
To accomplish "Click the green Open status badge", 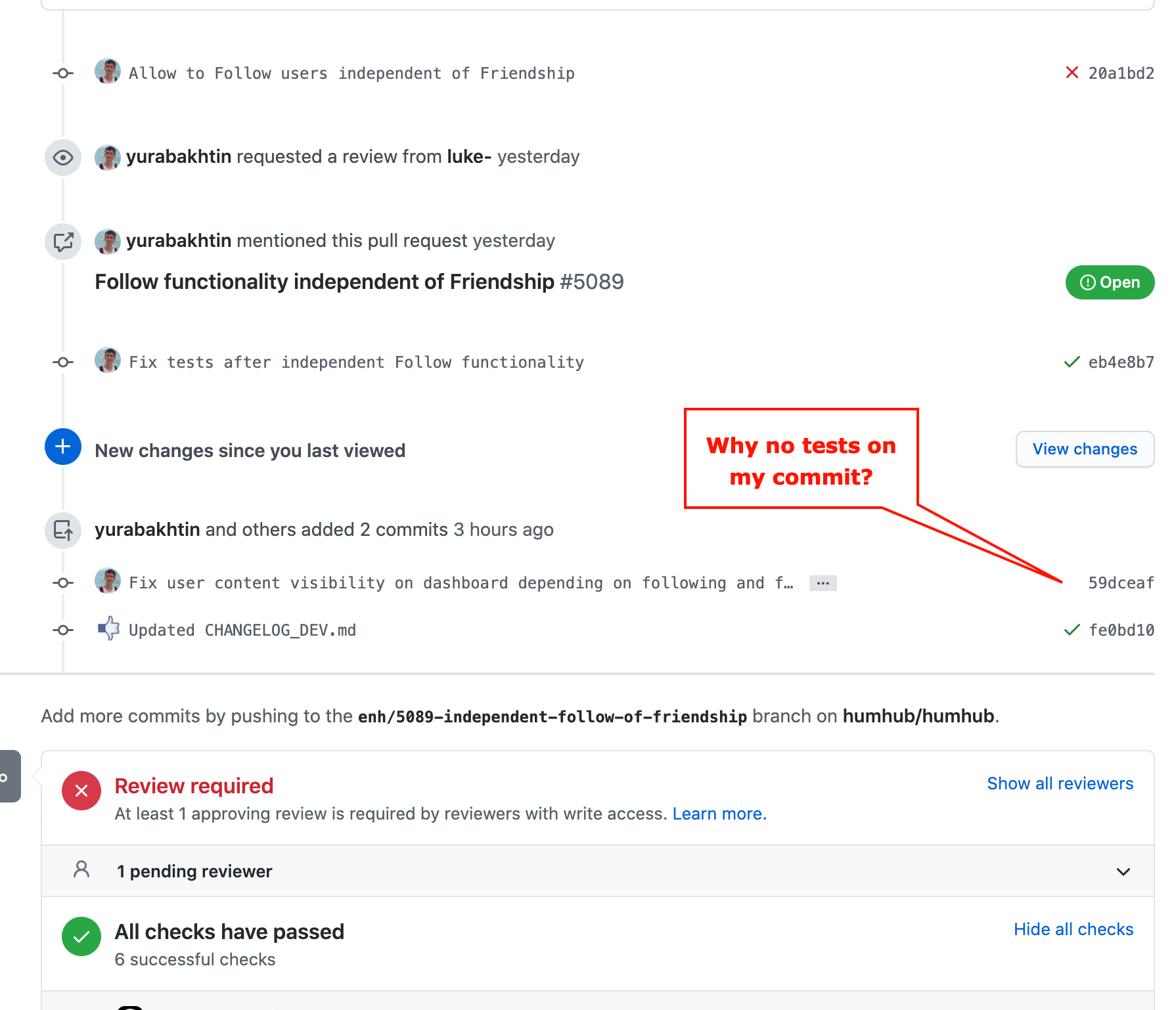I will point(1110,282).
